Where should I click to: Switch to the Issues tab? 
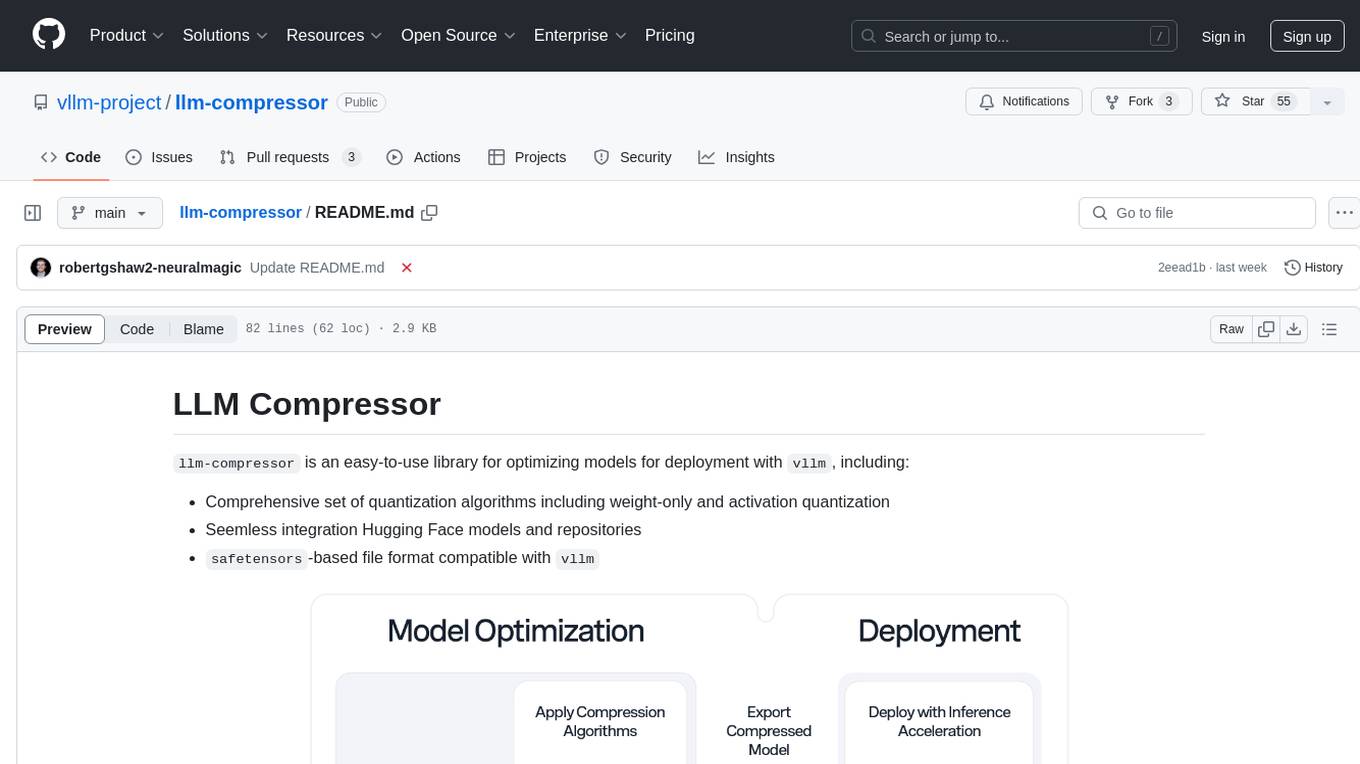(x=159, y=157)
